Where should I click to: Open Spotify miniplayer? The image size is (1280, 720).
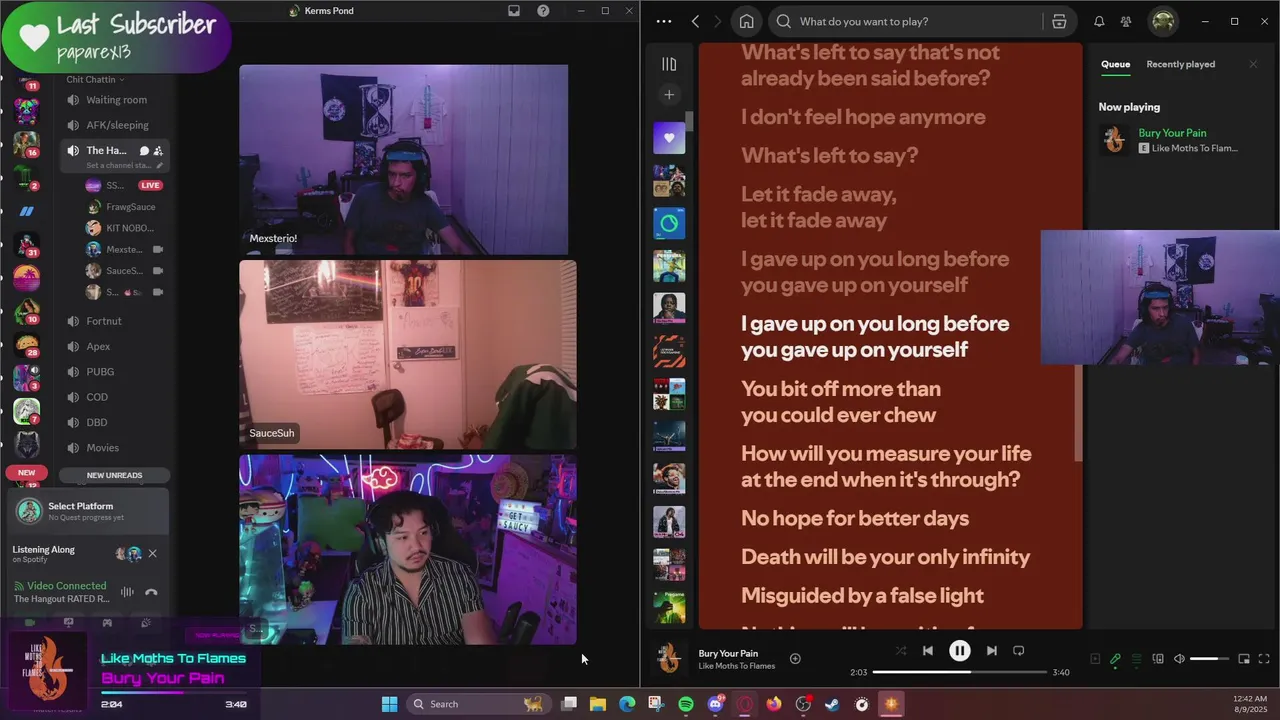(x=1244, y=659)
